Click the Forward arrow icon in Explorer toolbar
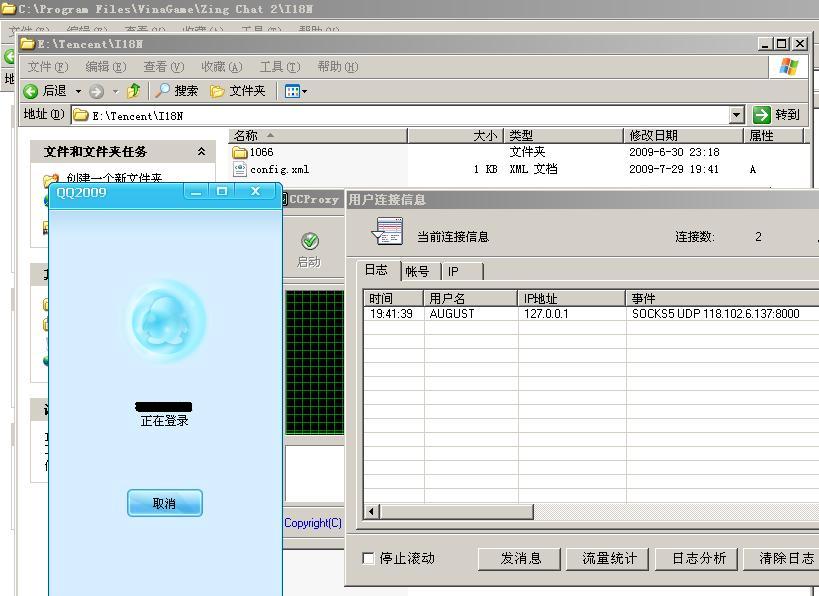 coord(96,92)
